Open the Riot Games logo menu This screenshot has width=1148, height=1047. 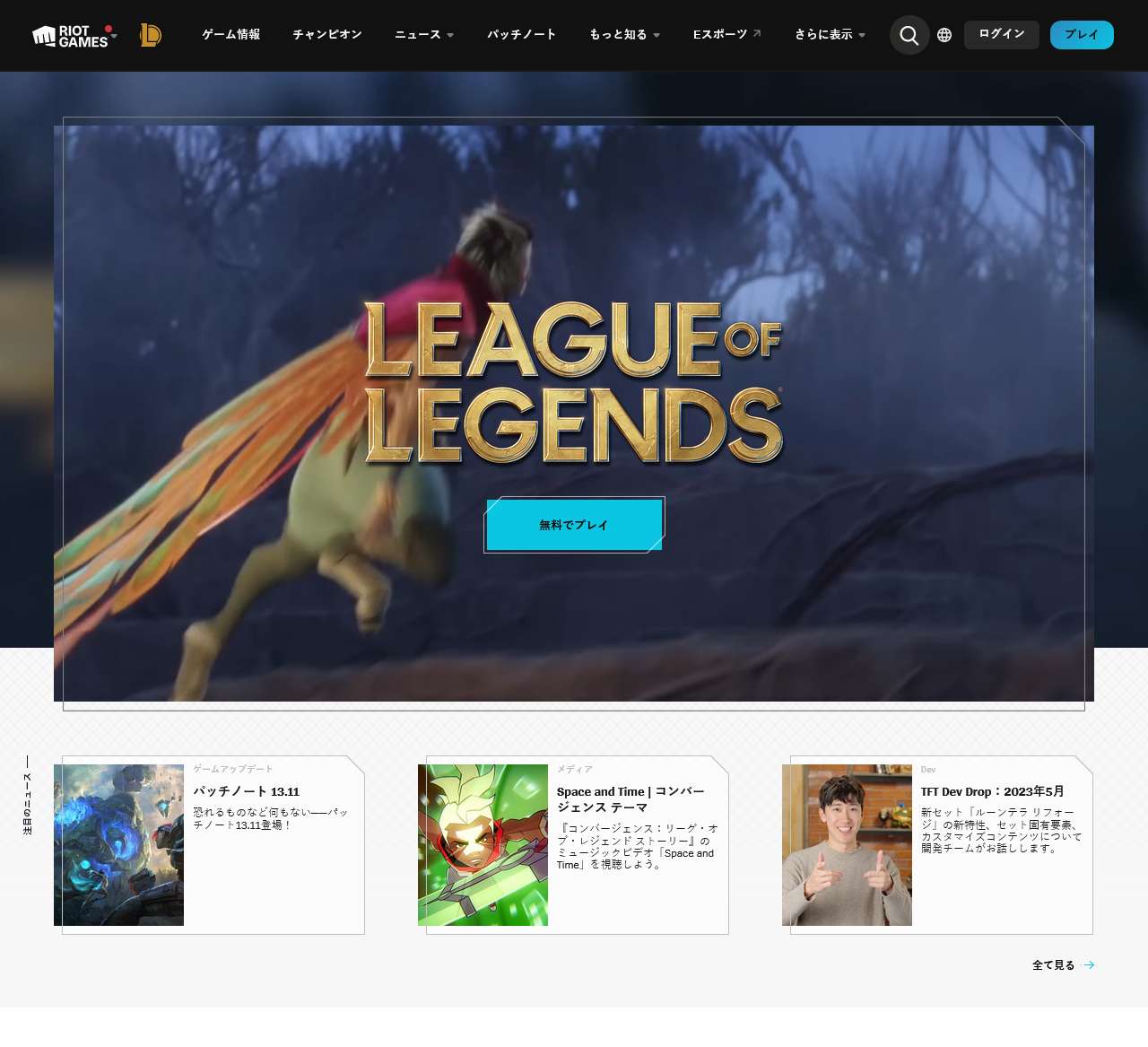coord(70,36)
